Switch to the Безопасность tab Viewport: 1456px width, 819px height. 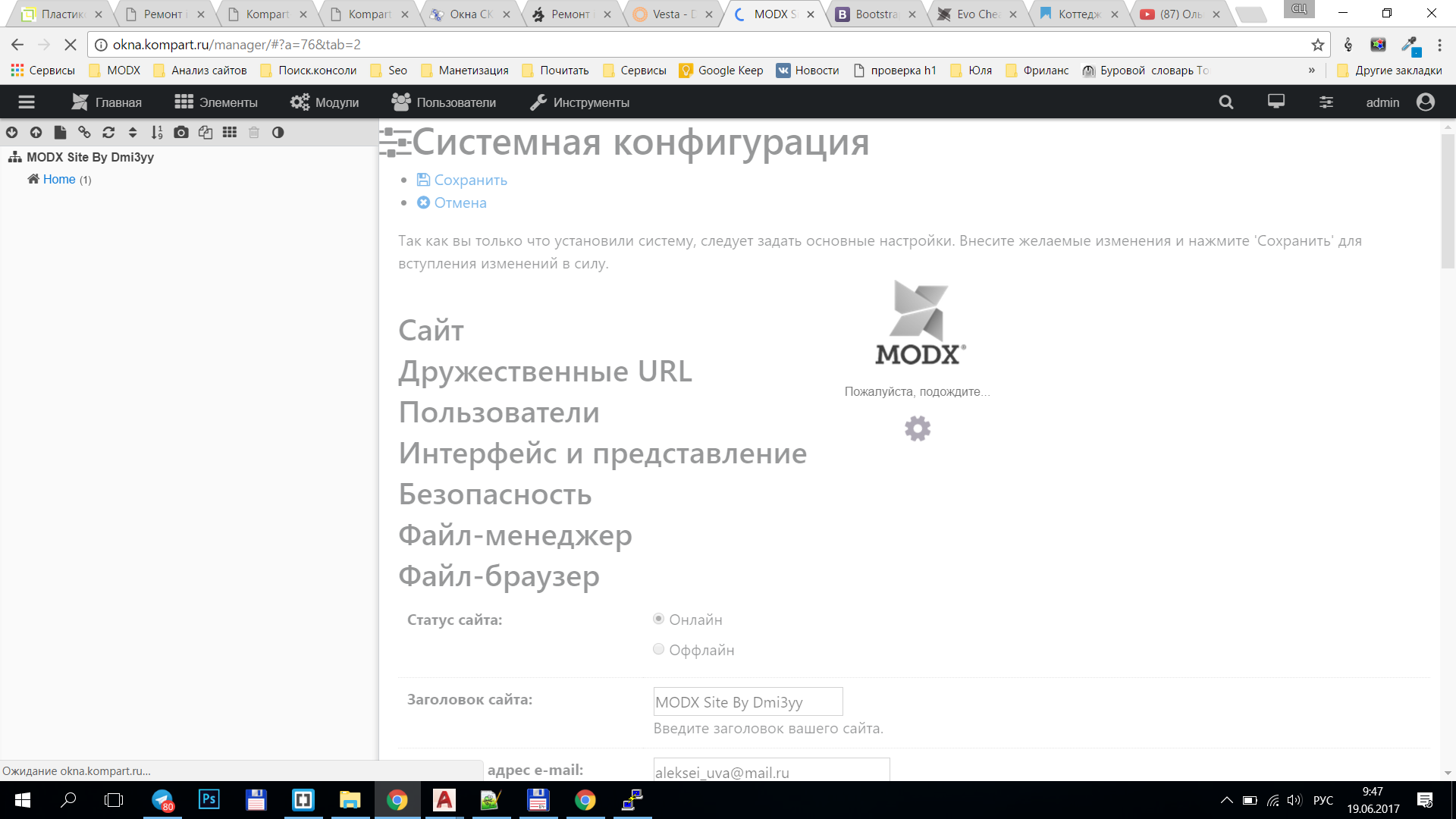494,494
